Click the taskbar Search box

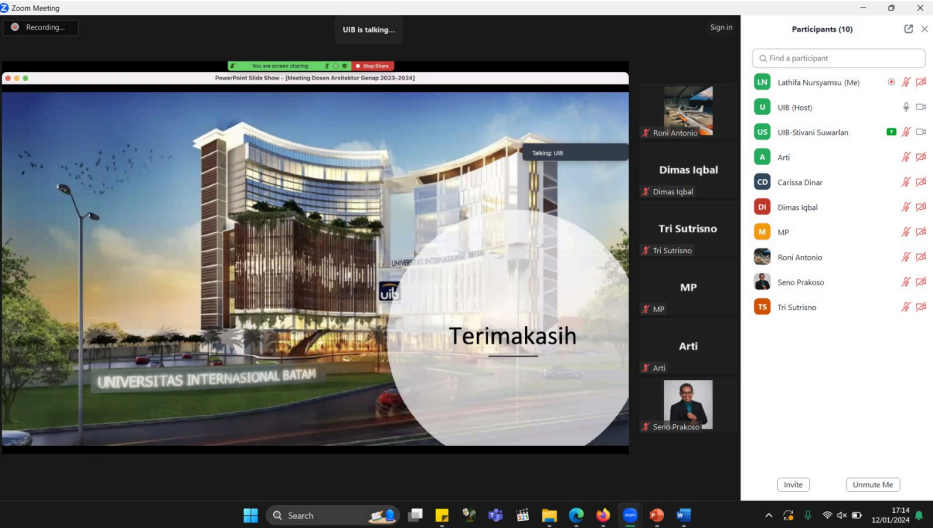[333, 515]
